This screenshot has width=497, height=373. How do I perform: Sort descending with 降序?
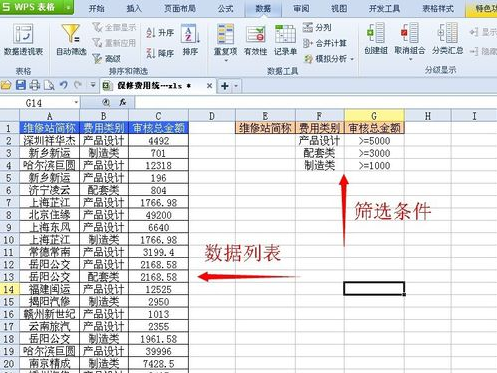click(x=160, y=53)
